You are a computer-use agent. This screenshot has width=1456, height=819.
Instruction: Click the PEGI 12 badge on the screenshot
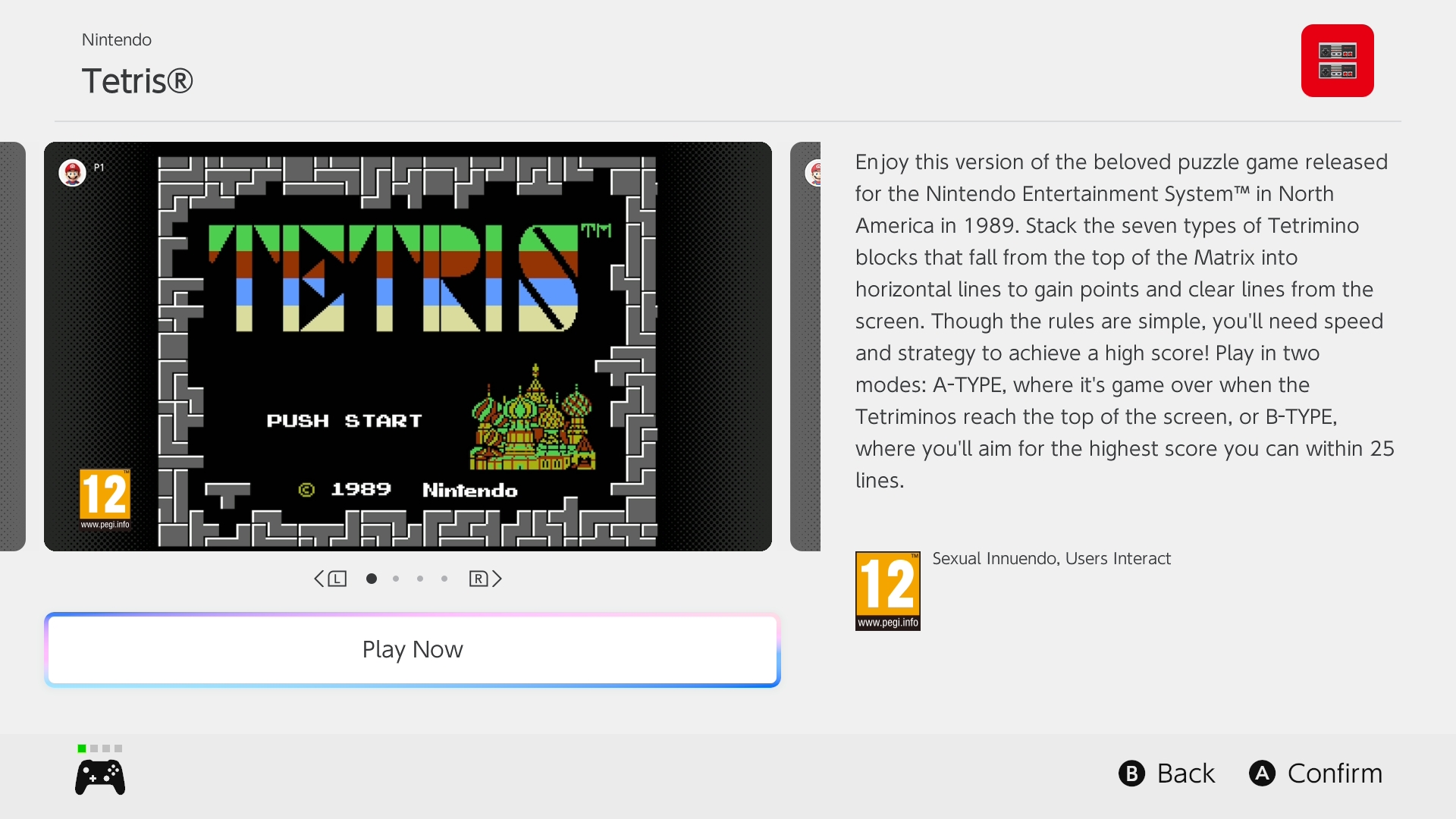105,499
